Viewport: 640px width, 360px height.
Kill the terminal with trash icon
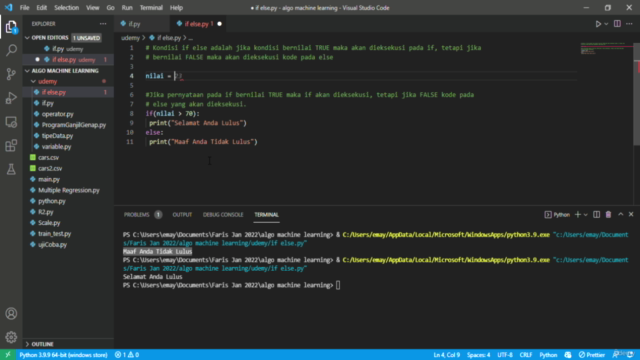608,215
